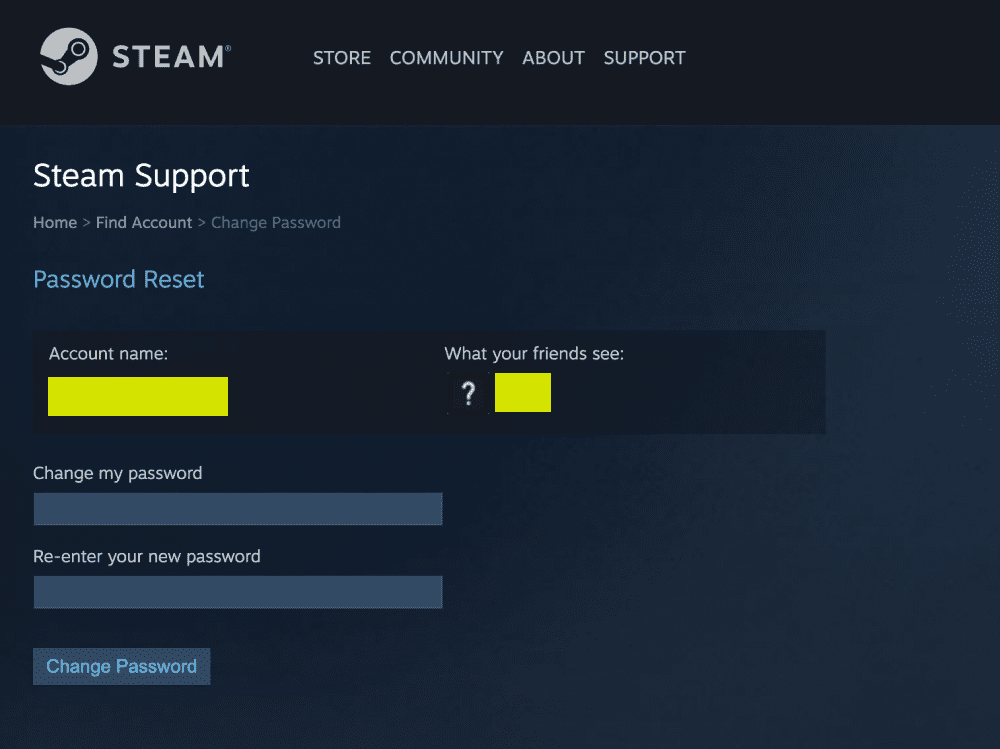Viewport: 1000px width, 749px height.
Task: Focus the Re-enter your new password field
Action: pyautogui.click(x=238, y=592)
